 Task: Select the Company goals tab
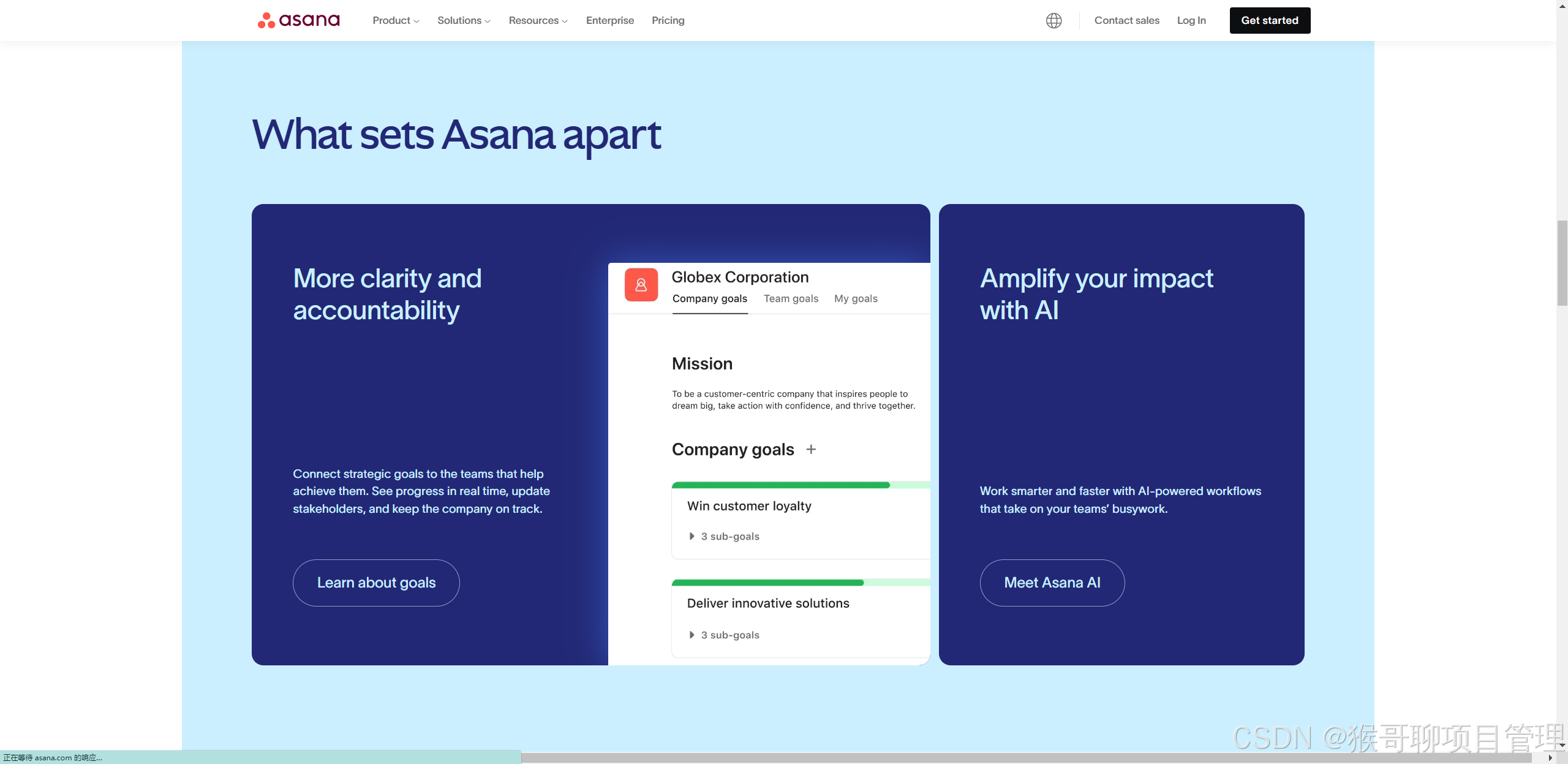point(709,298)
